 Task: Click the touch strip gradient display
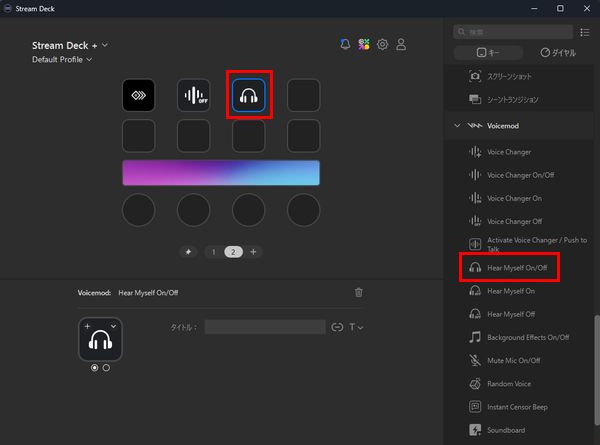(x=221, y=173)
